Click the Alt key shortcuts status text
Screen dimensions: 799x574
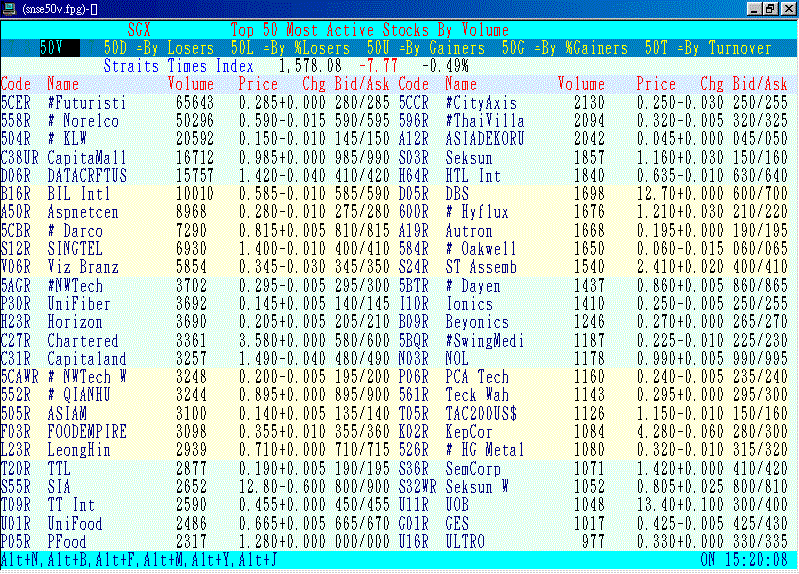coord(139,560)
